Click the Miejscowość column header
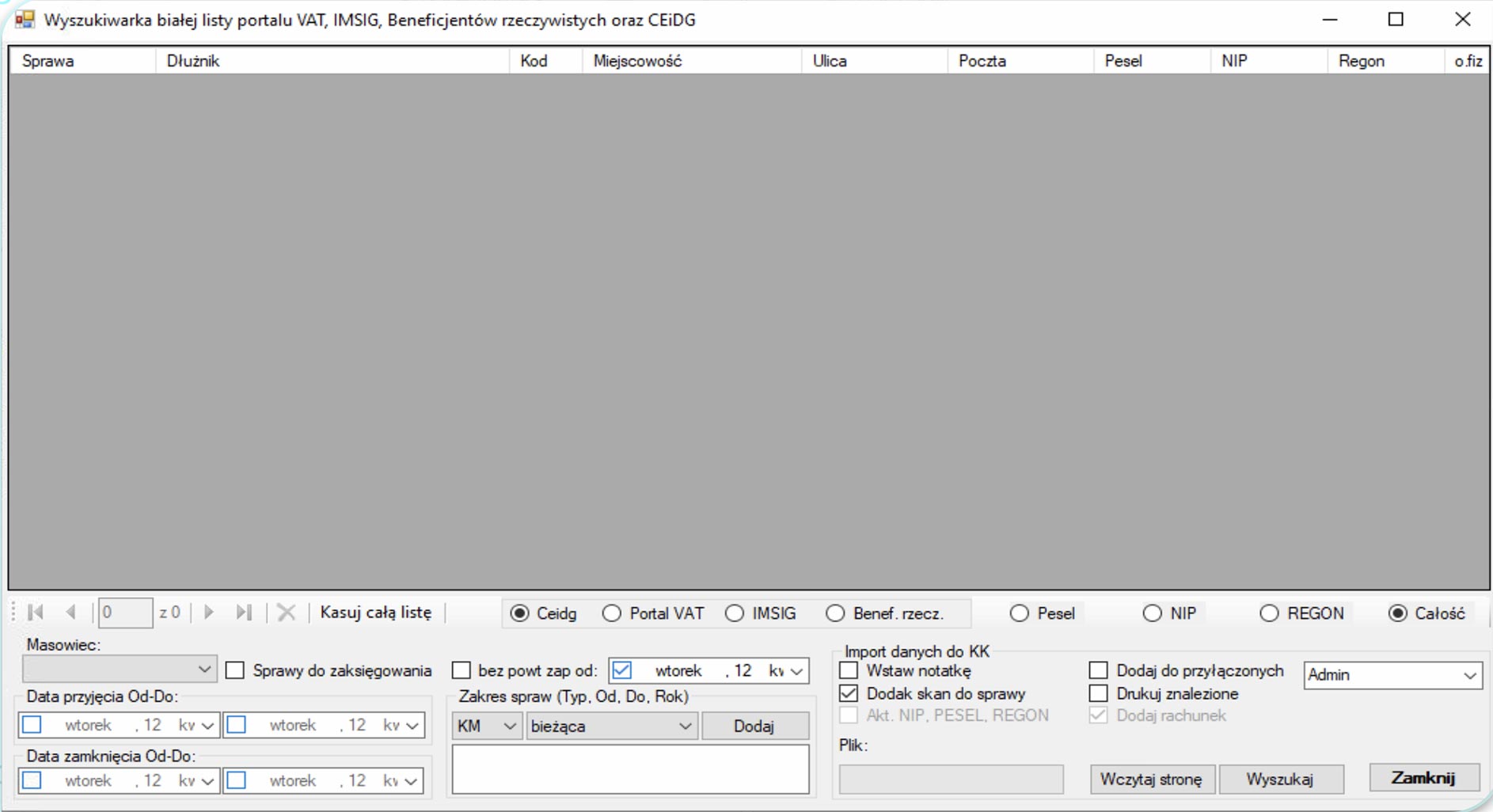The image size is (1493, 812). [x=691, y=61]
